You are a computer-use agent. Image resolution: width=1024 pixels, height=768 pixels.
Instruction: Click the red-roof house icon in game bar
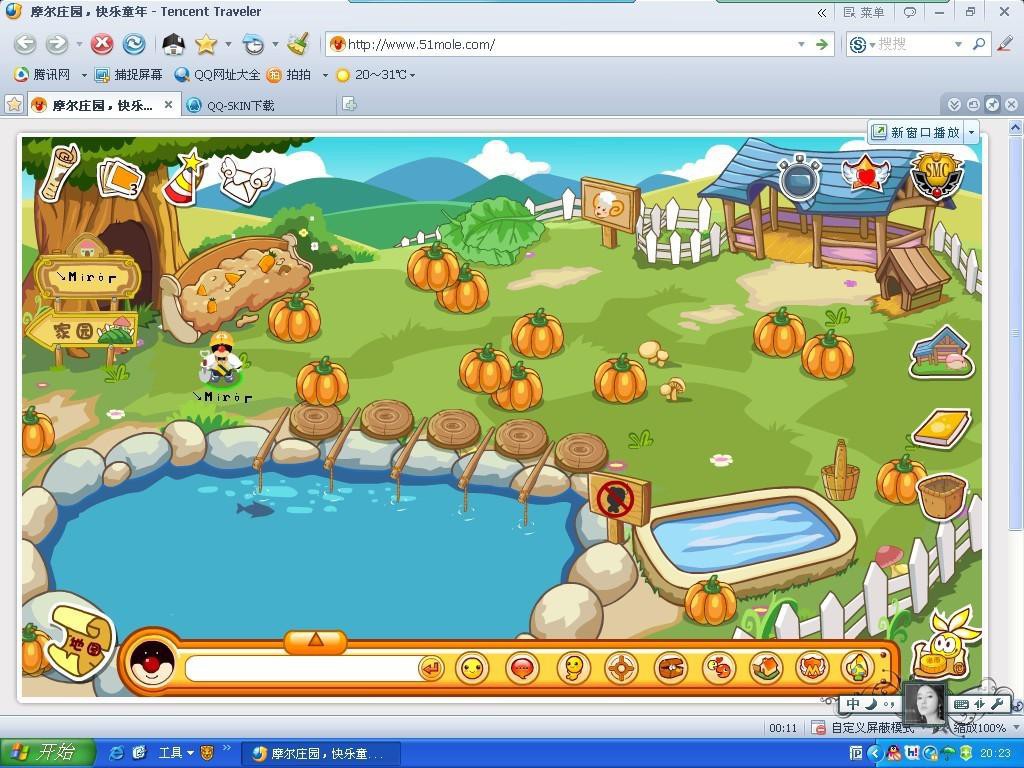[x=766, y=667]
